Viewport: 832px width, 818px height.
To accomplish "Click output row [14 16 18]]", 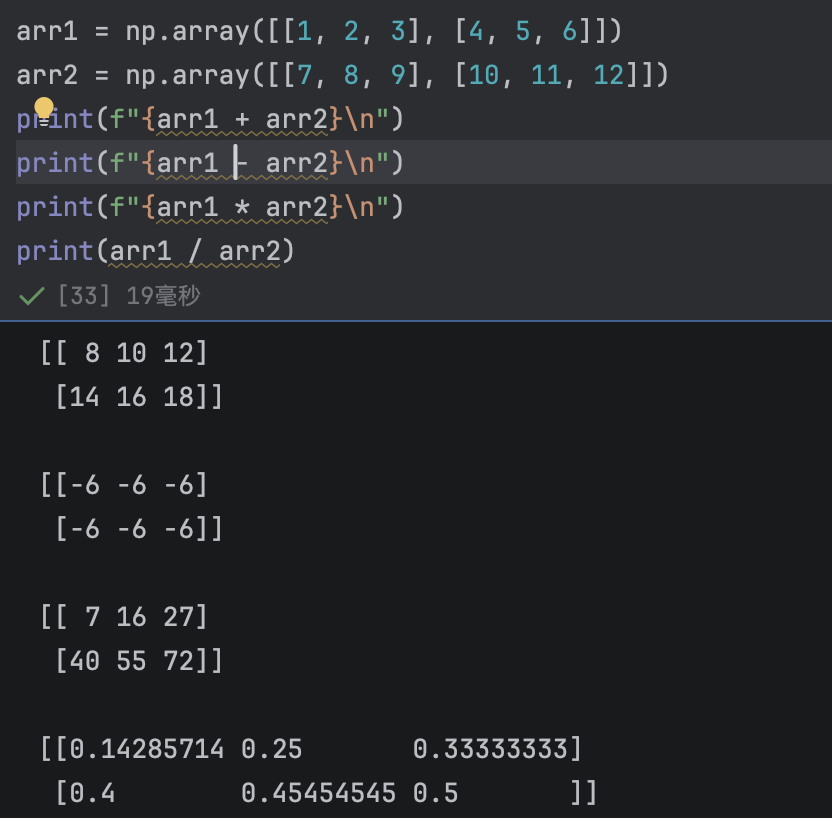I will tap(139, 397).
